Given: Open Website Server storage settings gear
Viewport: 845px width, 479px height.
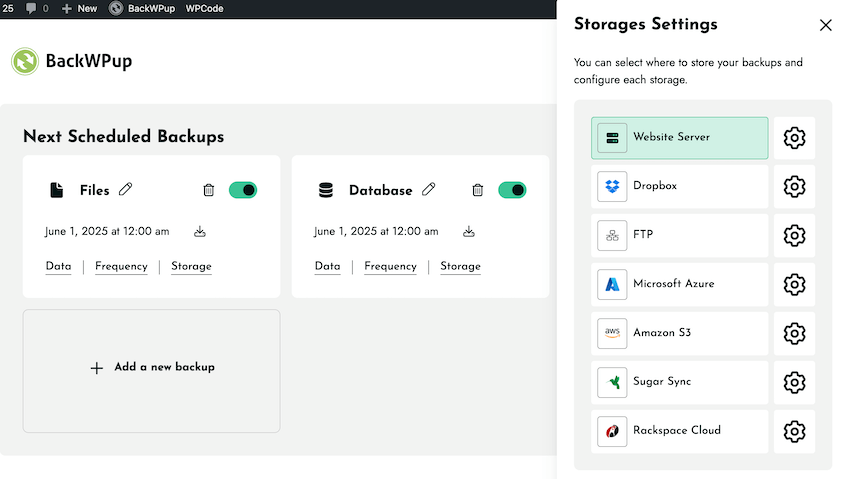Looking at the screenshot, I should (x=794, y=138).
